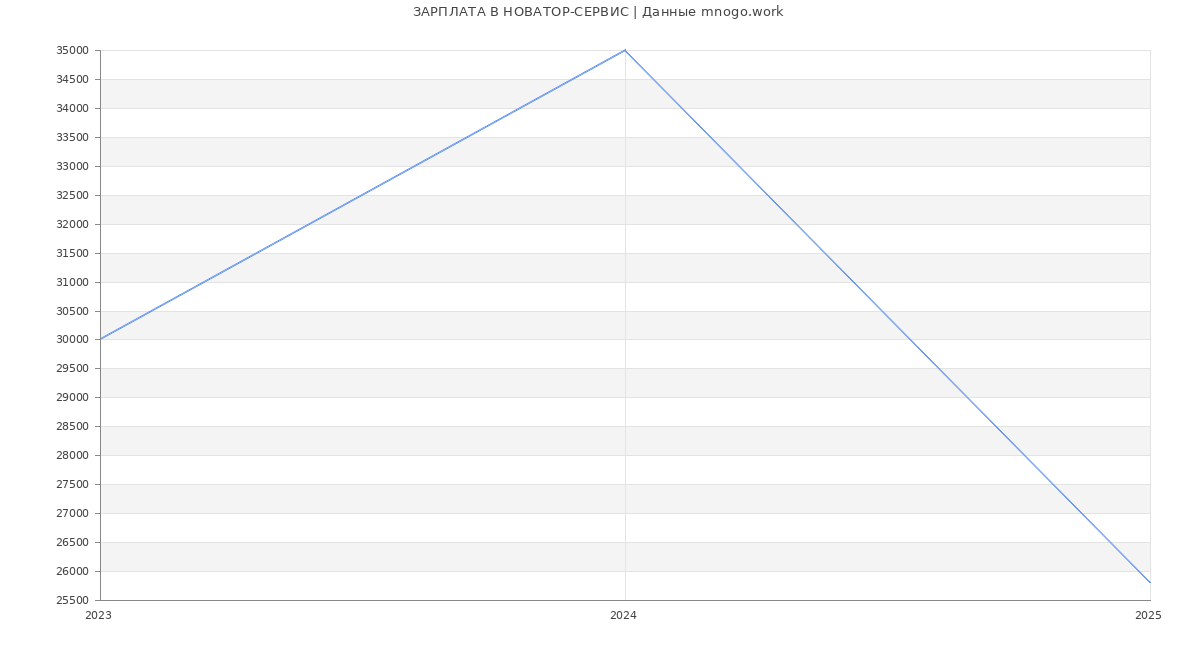This screenshot has height=650, width=1200.
Task: Click the 30000 y-axis value
Action: pos(72,339)
